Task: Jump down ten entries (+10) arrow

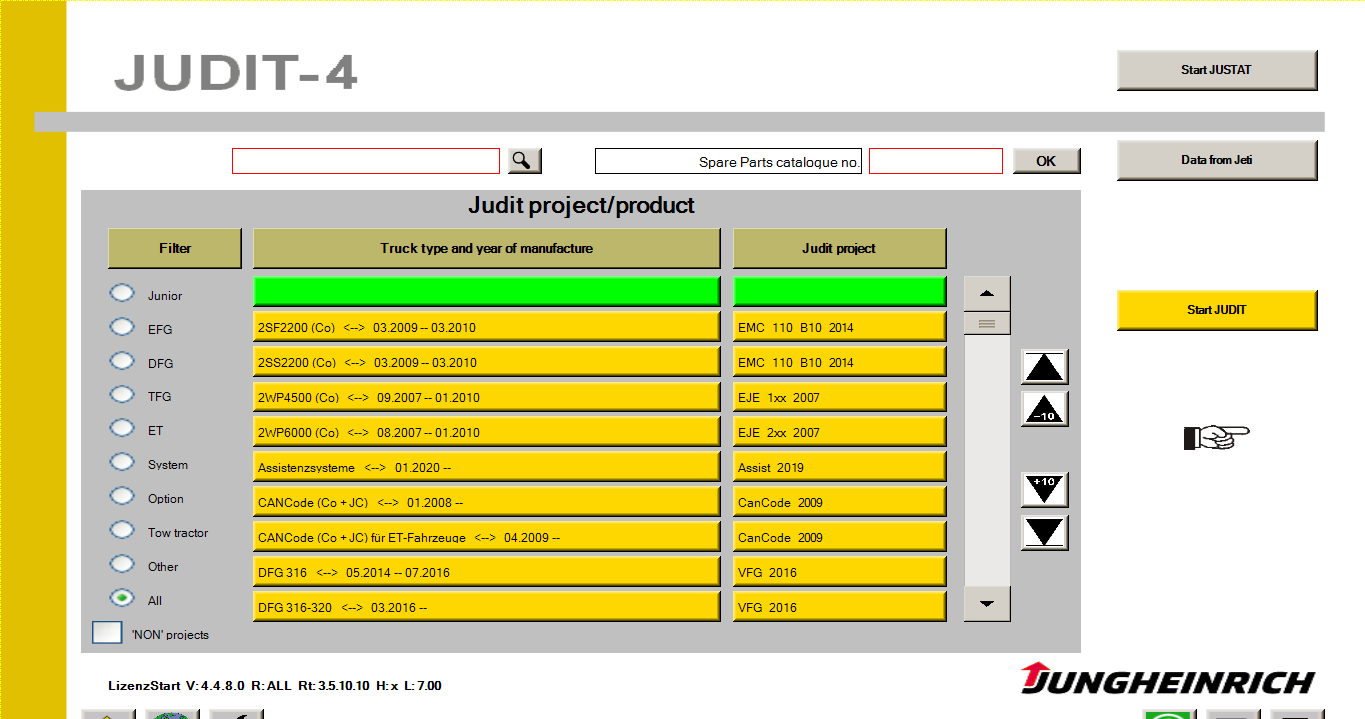Action: point(1045,490)
